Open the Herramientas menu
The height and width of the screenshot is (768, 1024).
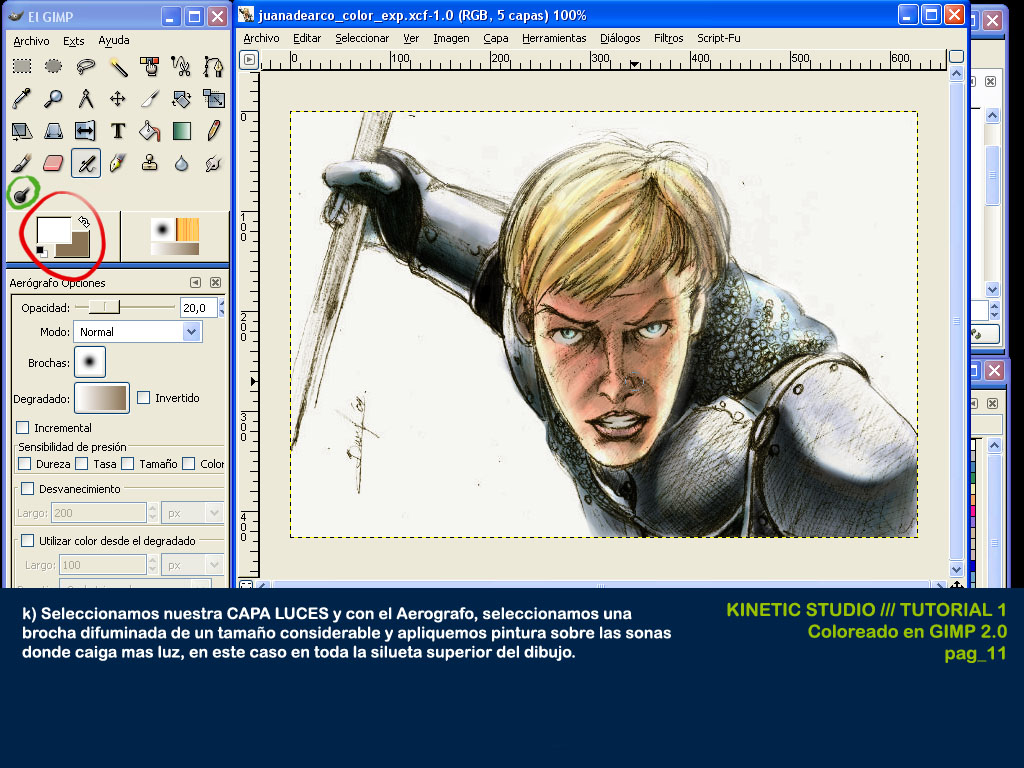coord(554,39)
